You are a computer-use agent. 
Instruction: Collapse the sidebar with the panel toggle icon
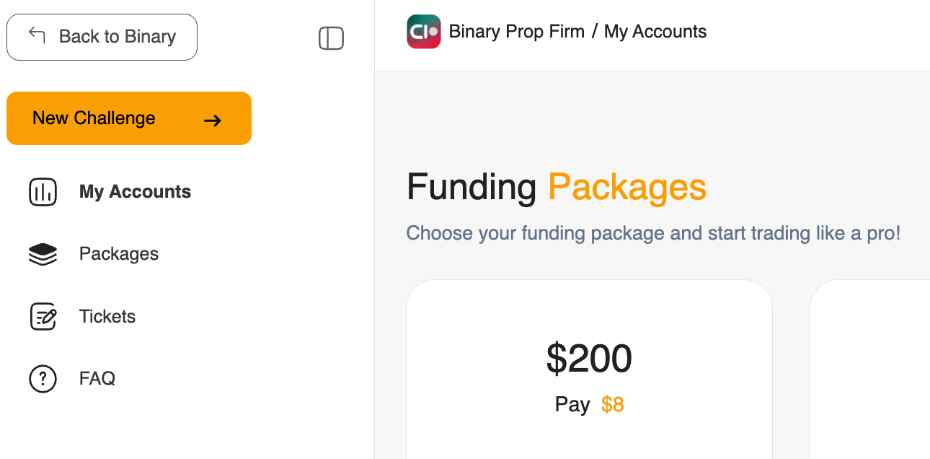pyautogui.click(x=331, y=38)
